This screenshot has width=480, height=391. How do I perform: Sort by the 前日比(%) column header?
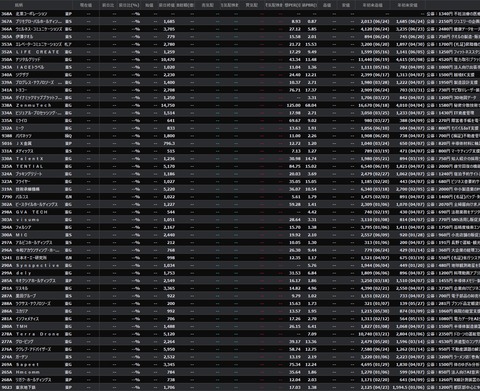[129, 5]
